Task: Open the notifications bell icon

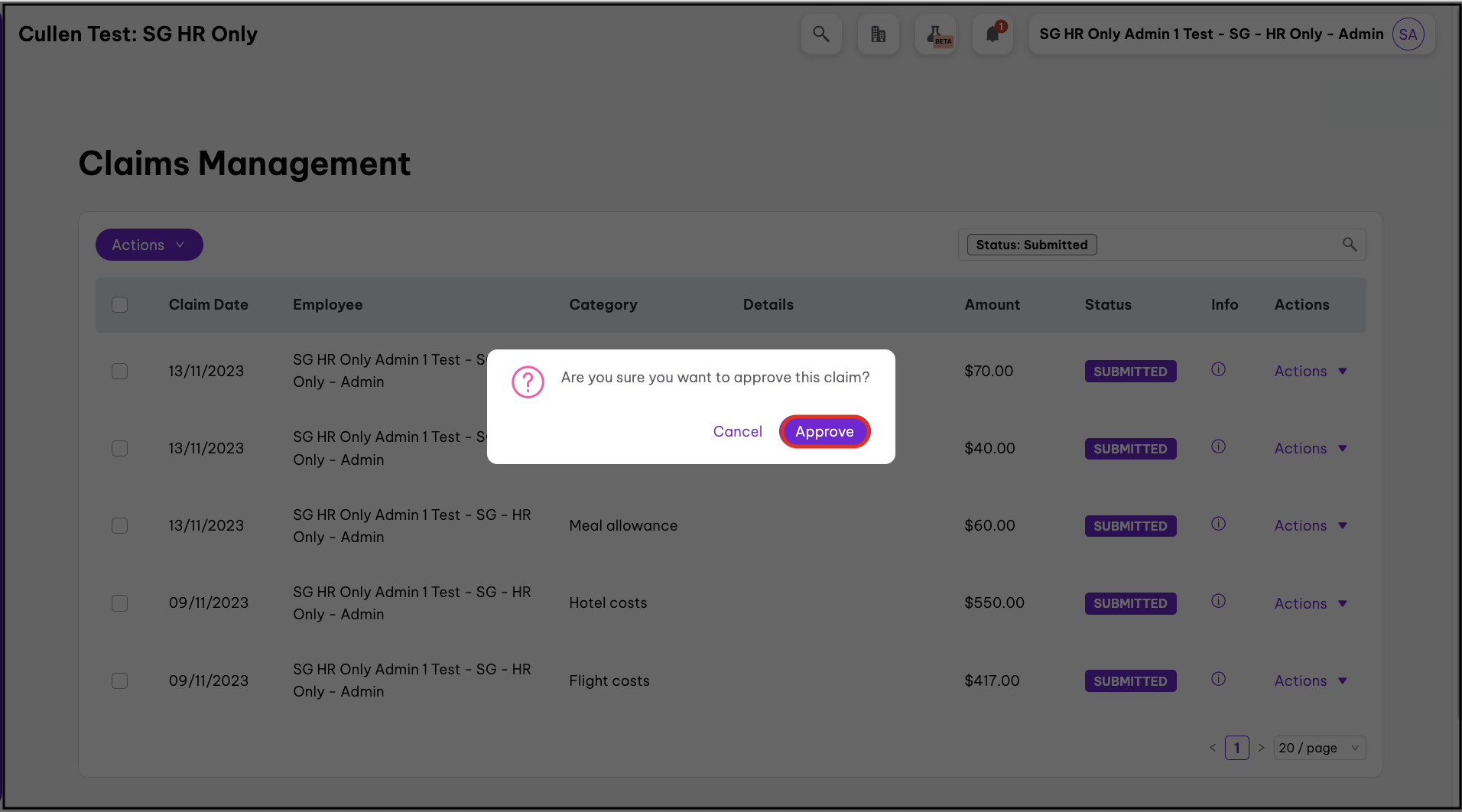Action: coord(993,34)
